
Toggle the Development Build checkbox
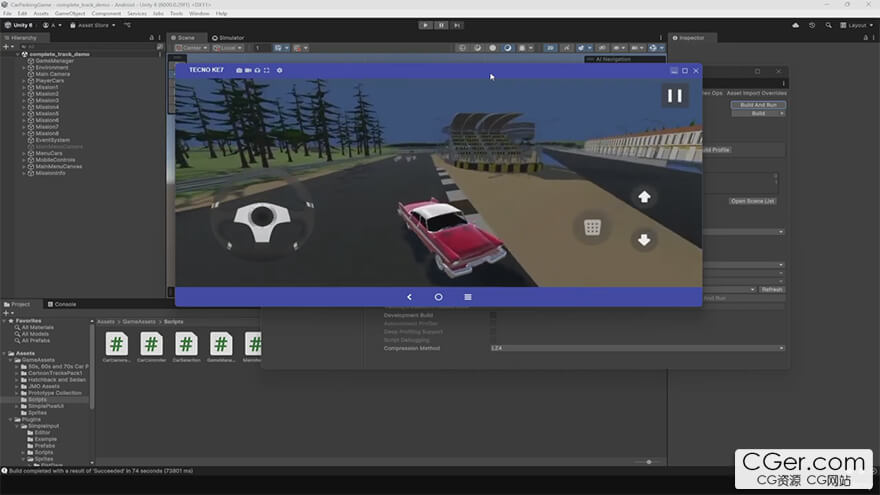(x=493, y=315)
